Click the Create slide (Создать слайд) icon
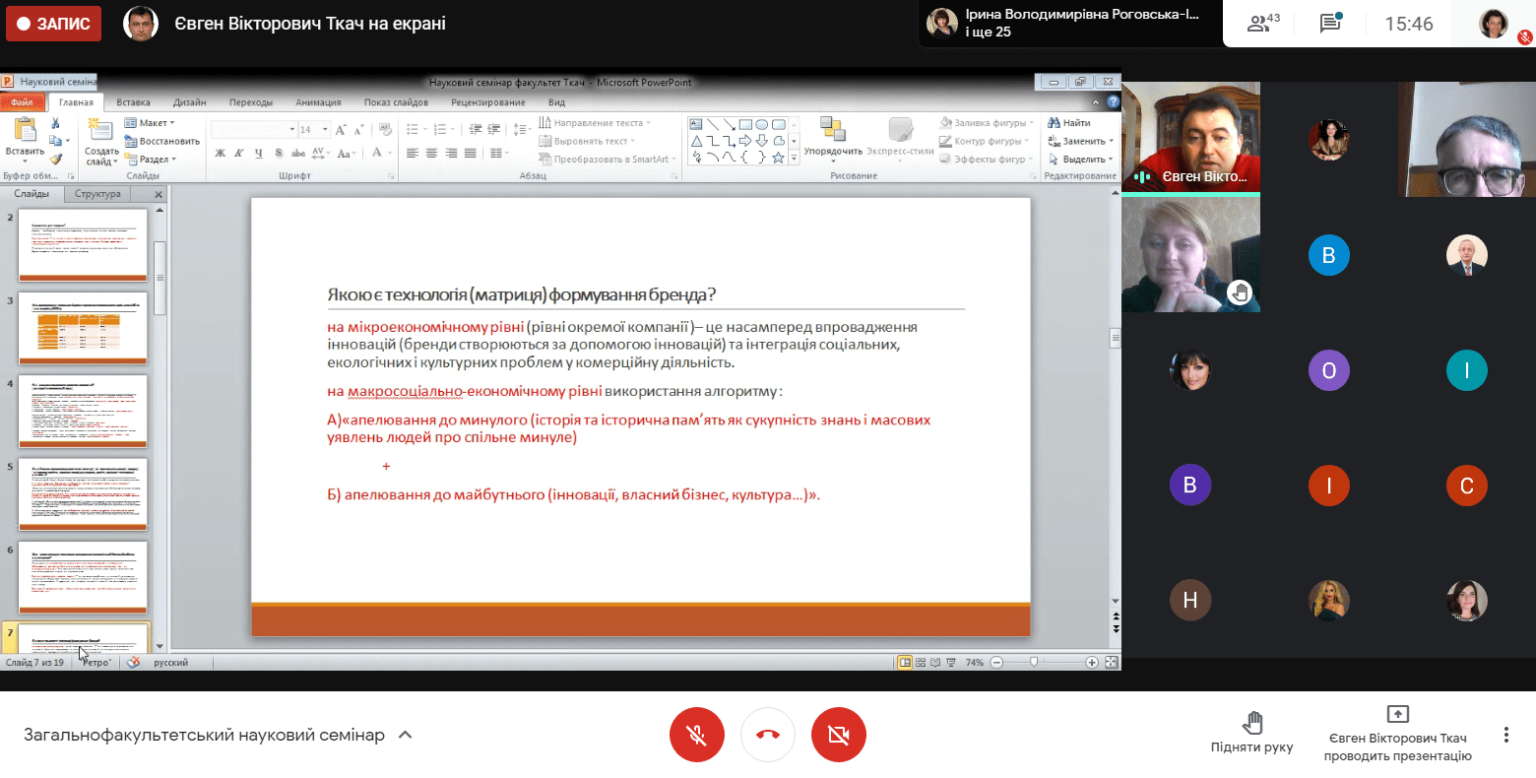Image resolution: width=1536 pixels, height=778 pixels. tap(101, 128)
